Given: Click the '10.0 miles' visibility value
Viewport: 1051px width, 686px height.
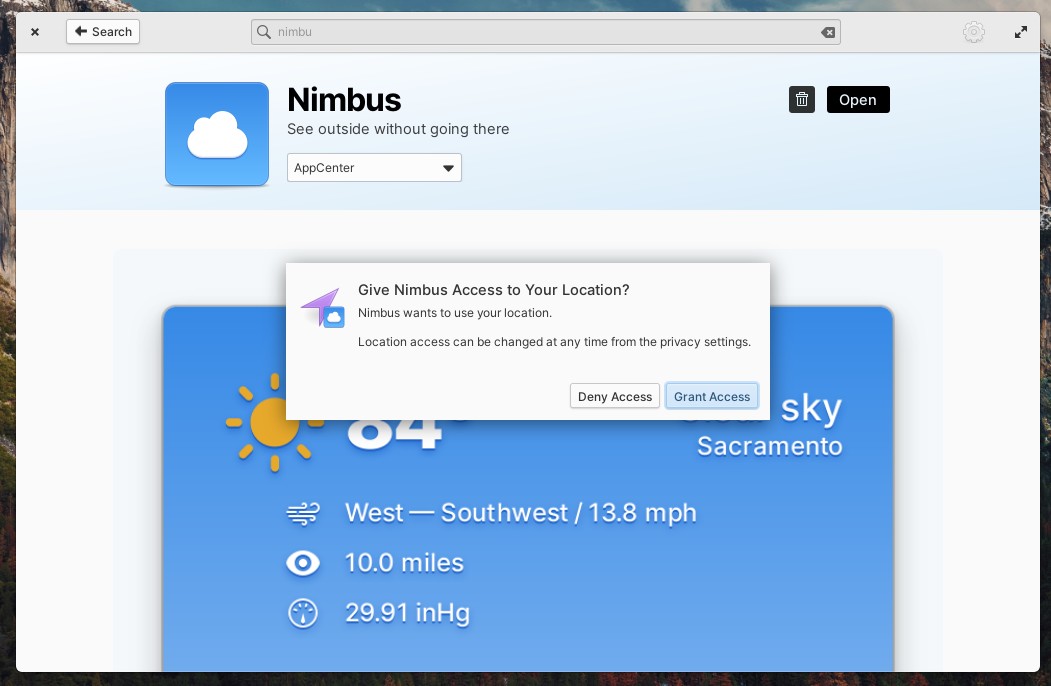Looking at the screenshot, I should tap(404, 563).
